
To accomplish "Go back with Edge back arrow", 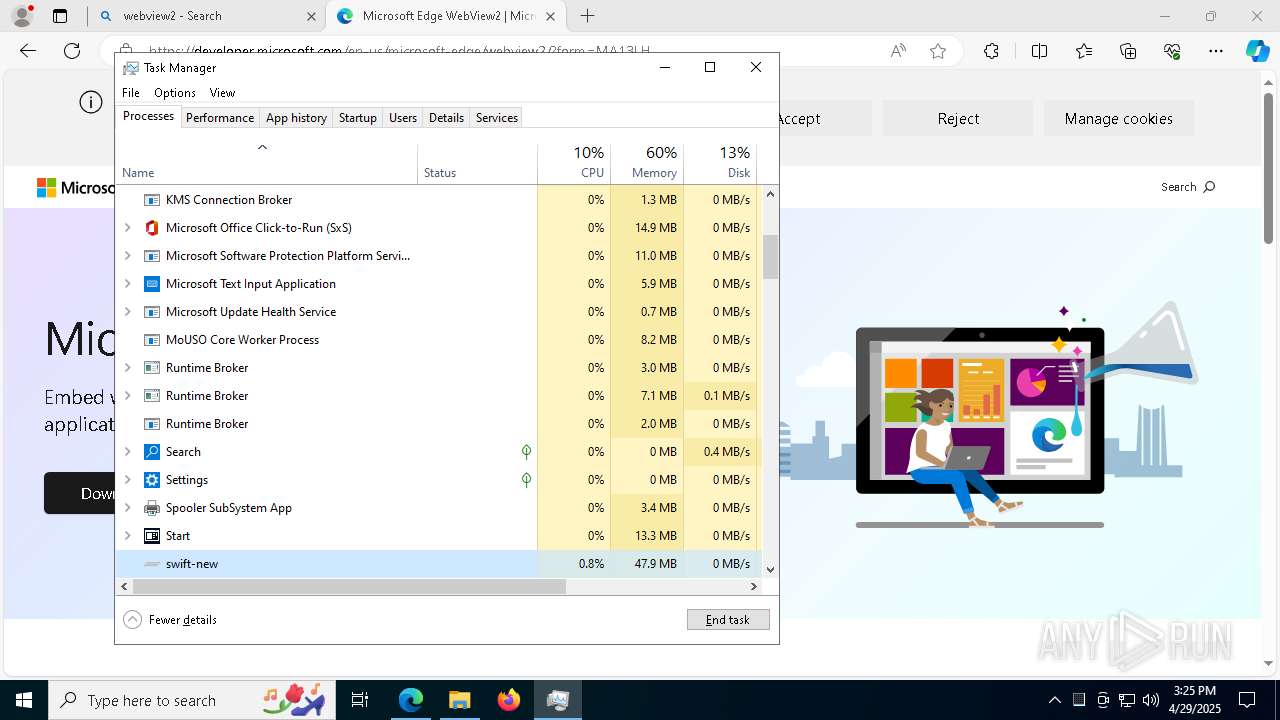I will pyautogui.click(x=28, y=51).
